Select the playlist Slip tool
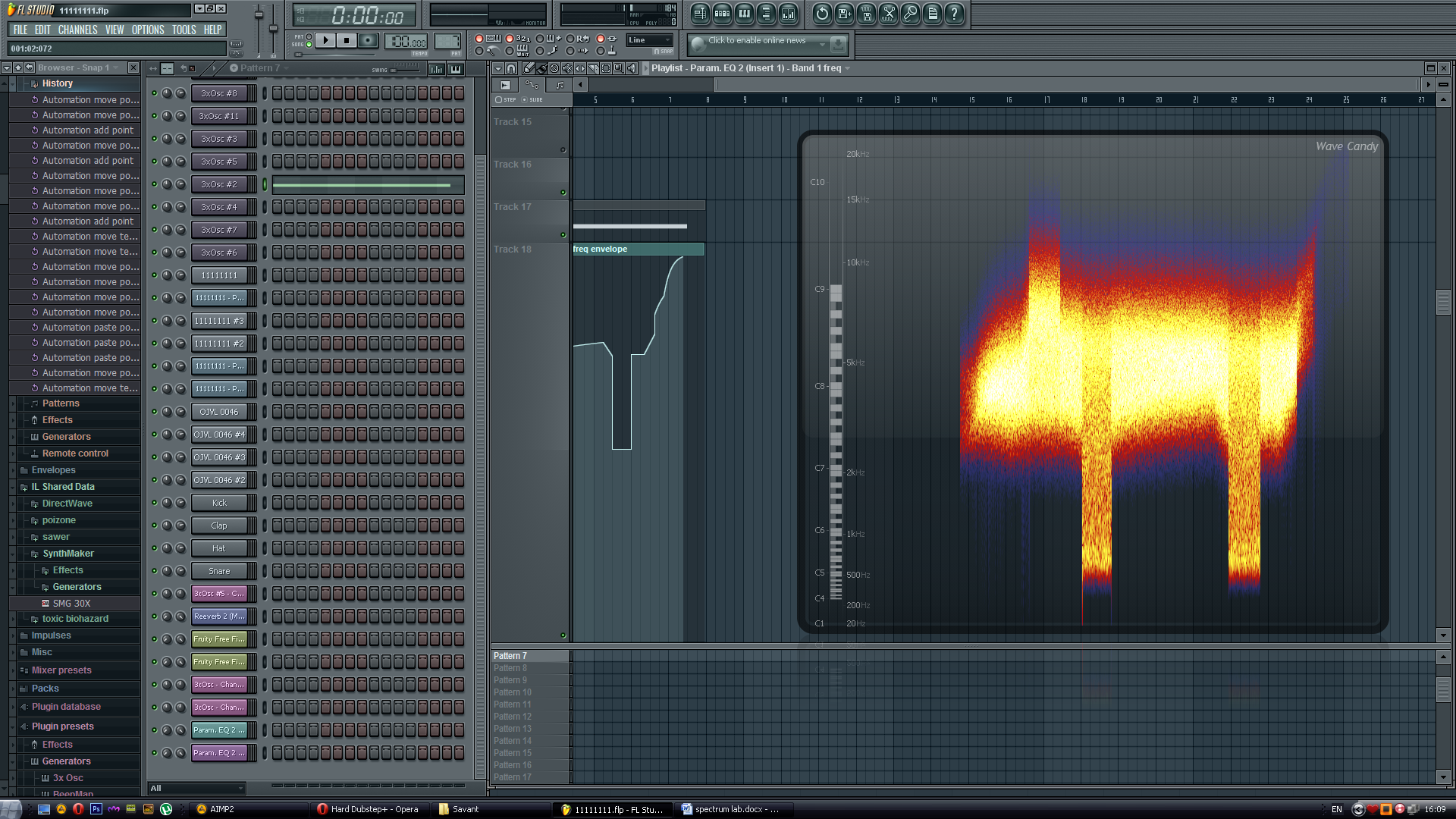Screen dimensions: 1456x819 point(580,68)
